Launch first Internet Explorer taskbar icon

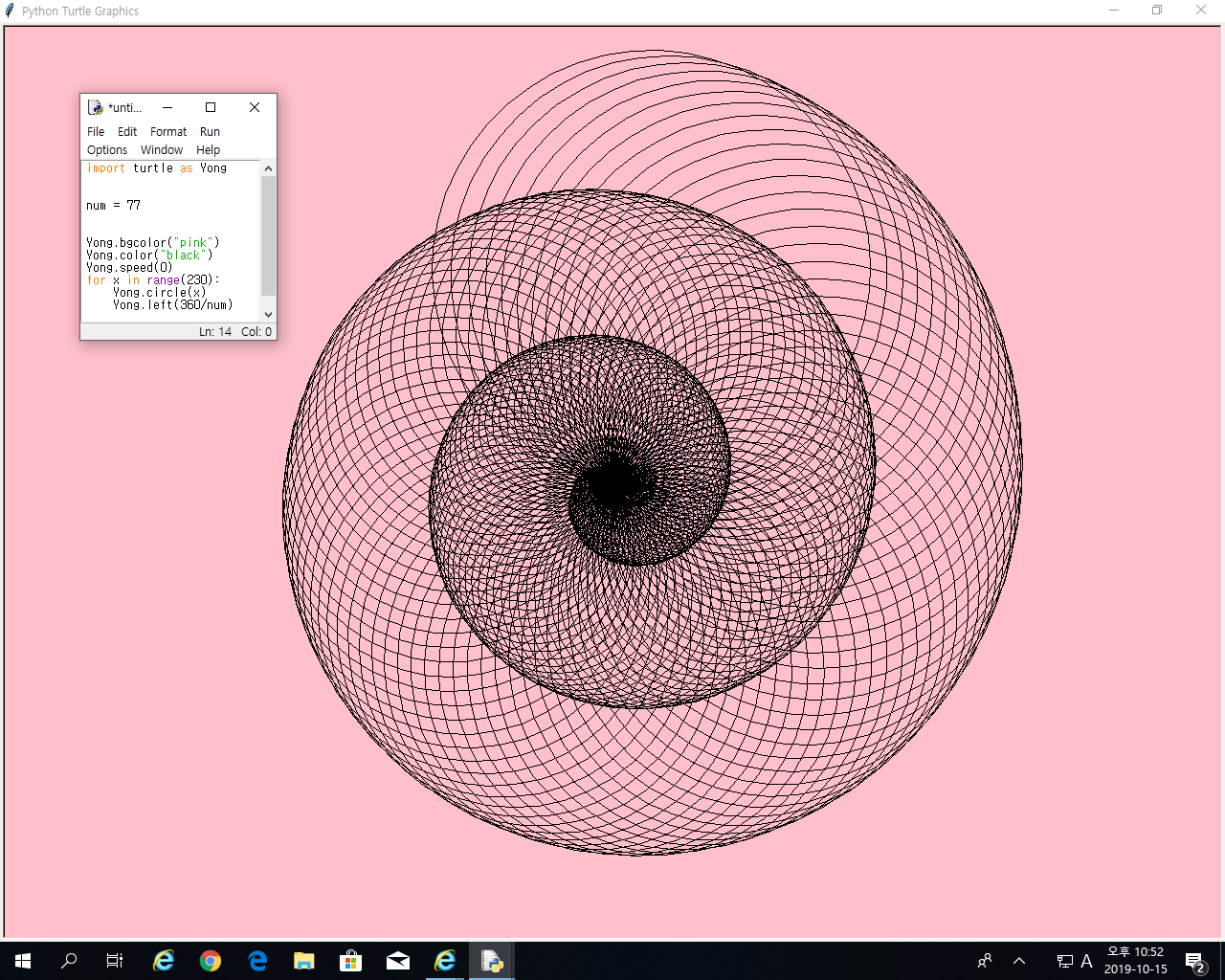tap(164, 961)
